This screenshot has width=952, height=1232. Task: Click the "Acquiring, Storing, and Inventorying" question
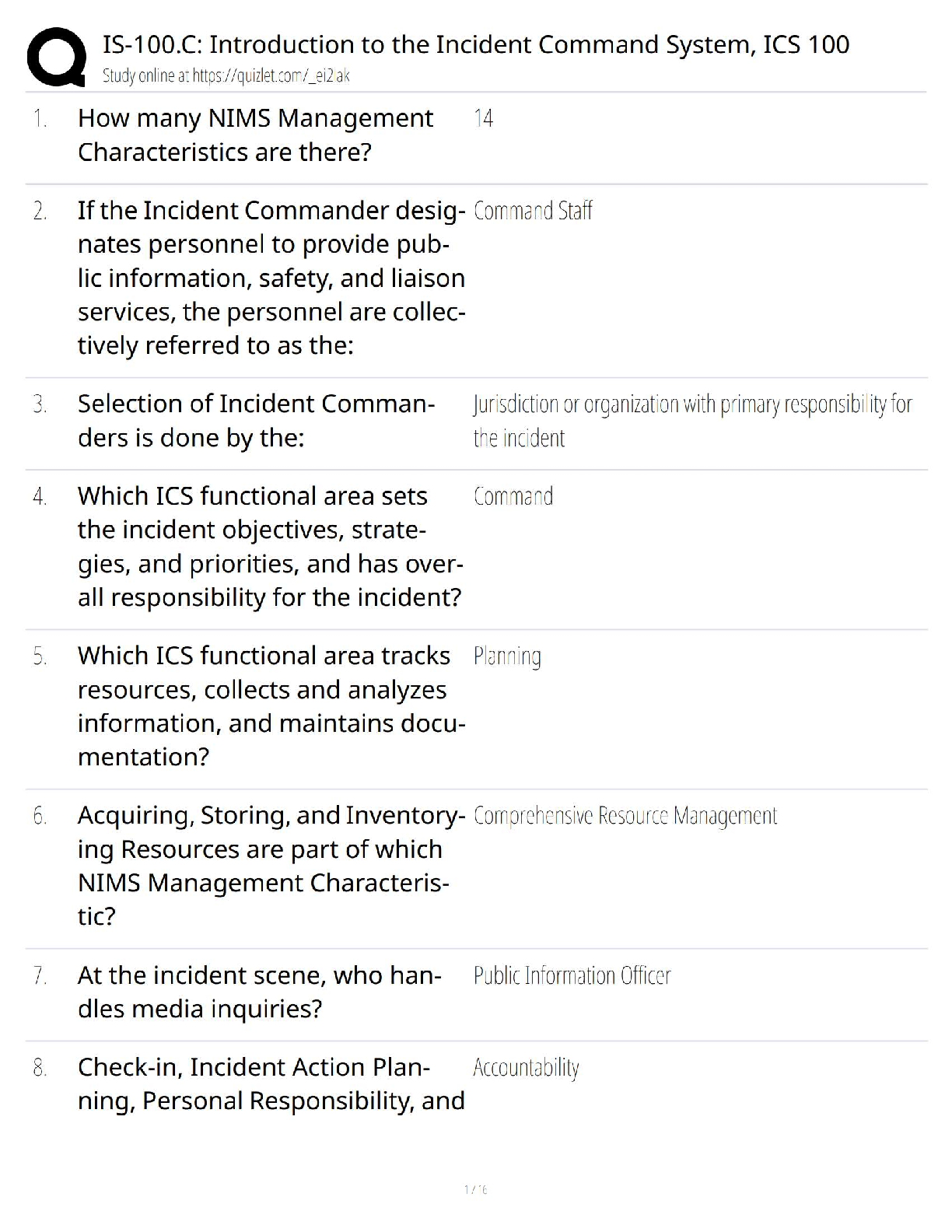coord(271,865)
